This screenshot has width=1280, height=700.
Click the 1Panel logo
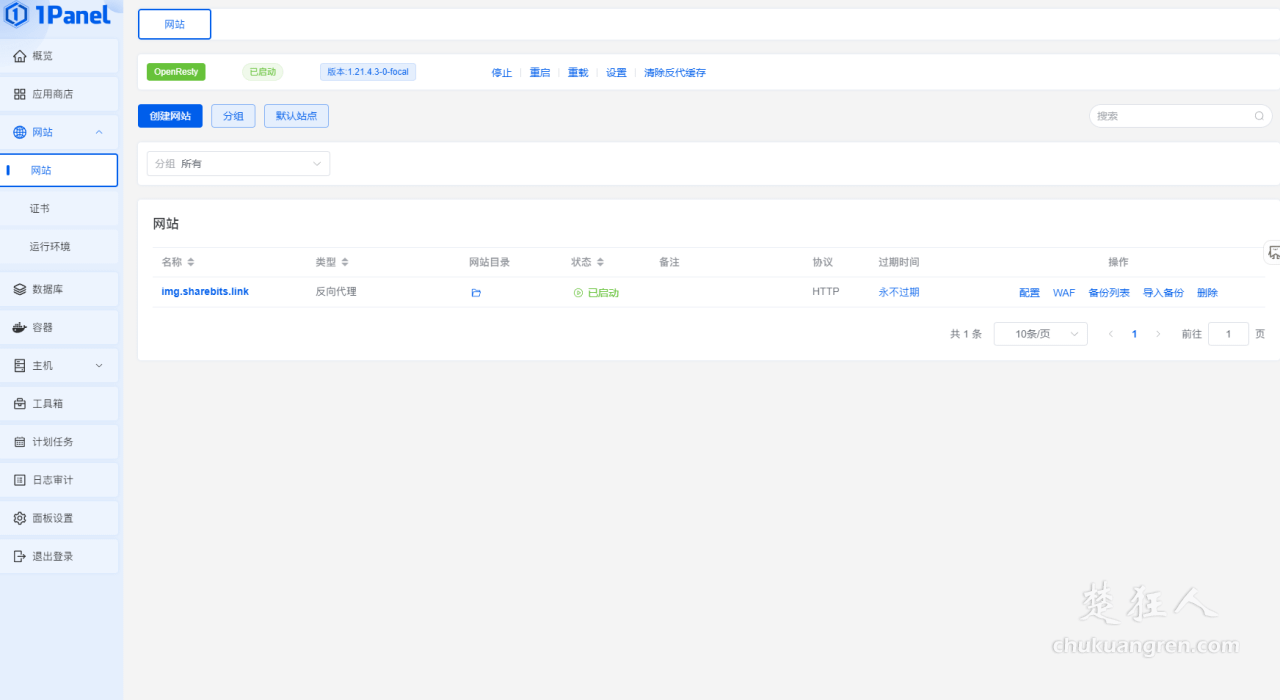tap(58, 15)
